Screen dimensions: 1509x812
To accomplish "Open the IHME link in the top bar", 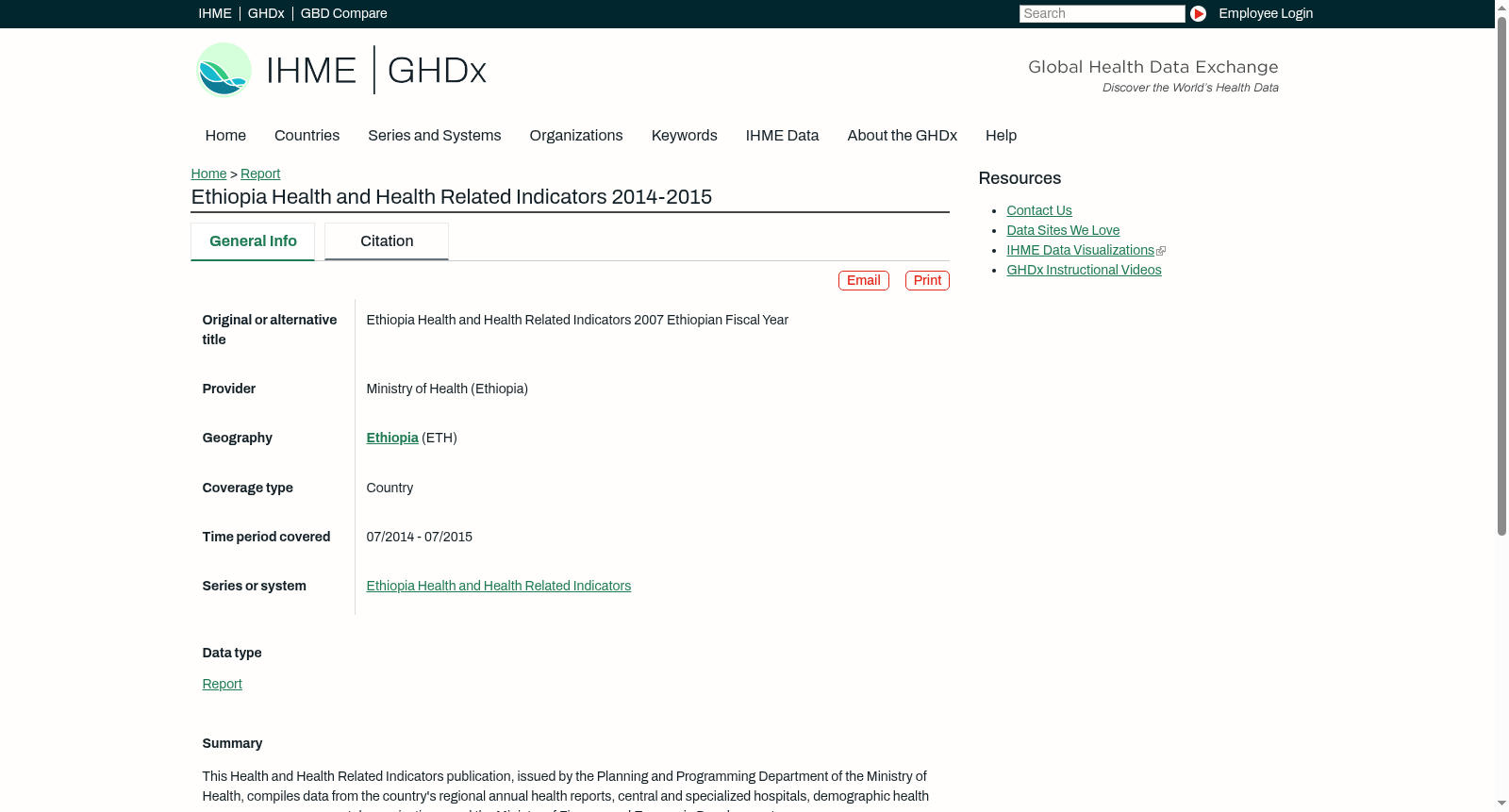I will 215,13.
